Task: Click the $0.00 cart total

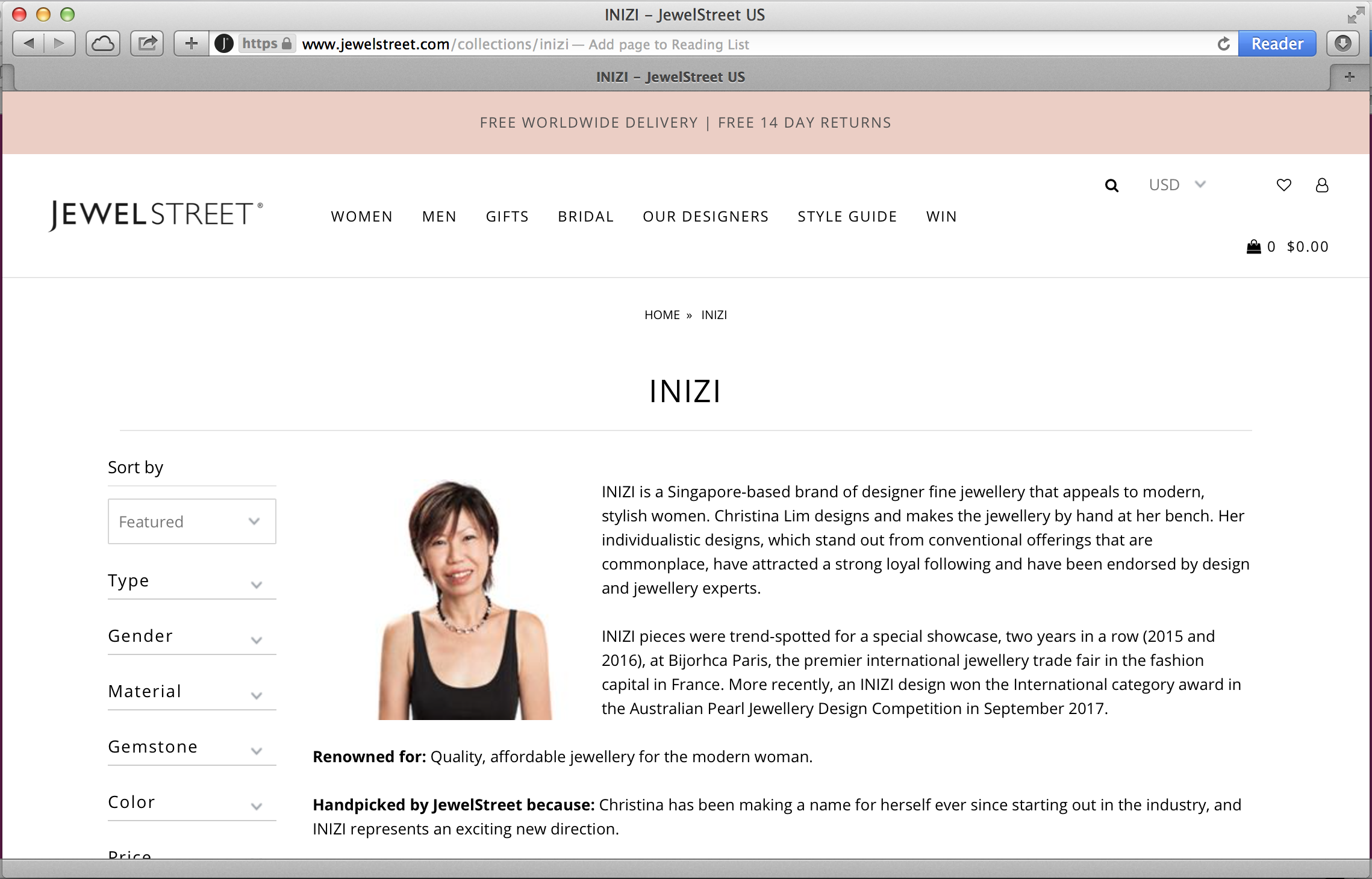Action: [x=1308, y=247]
